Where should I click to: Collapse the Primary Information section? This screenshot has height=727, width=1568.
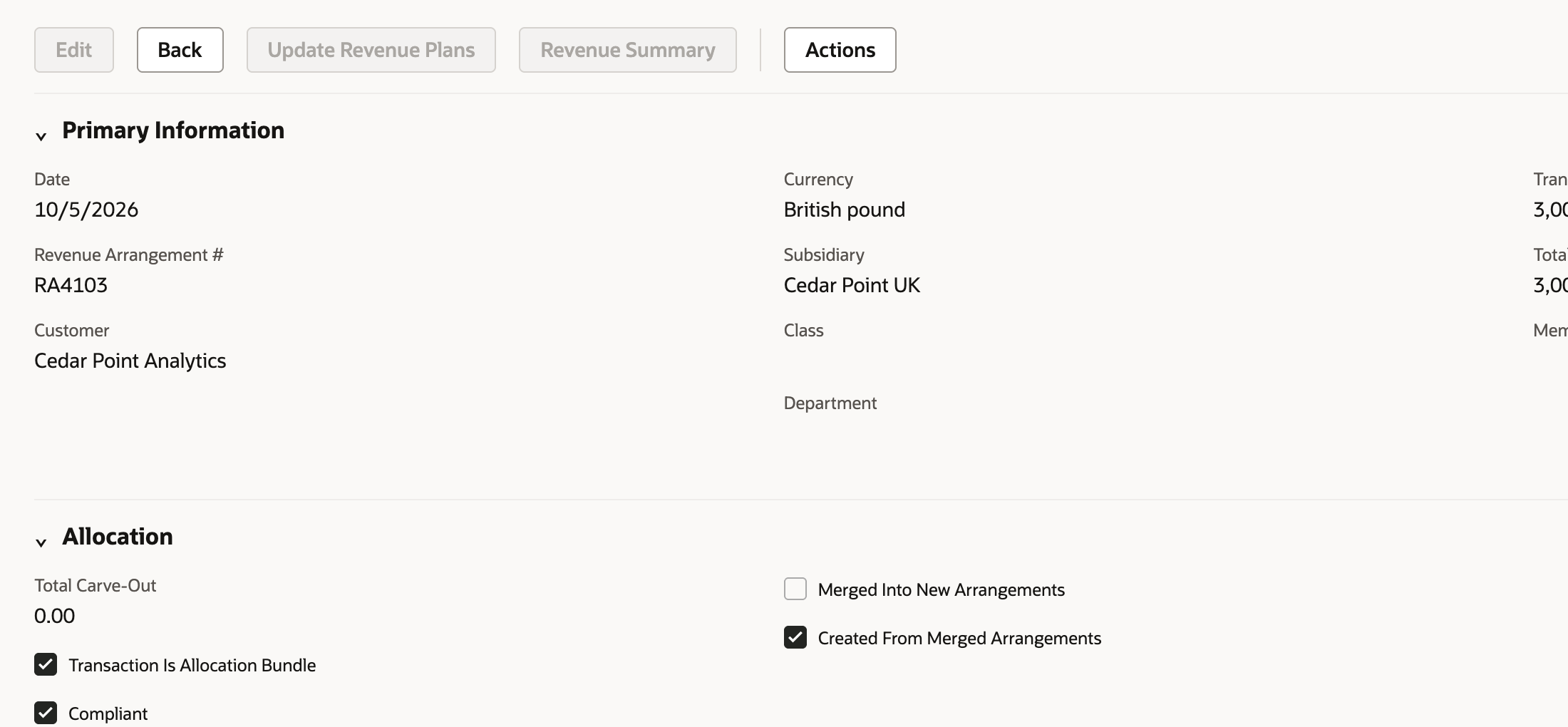pyautogui.click(x=41, y=135)
